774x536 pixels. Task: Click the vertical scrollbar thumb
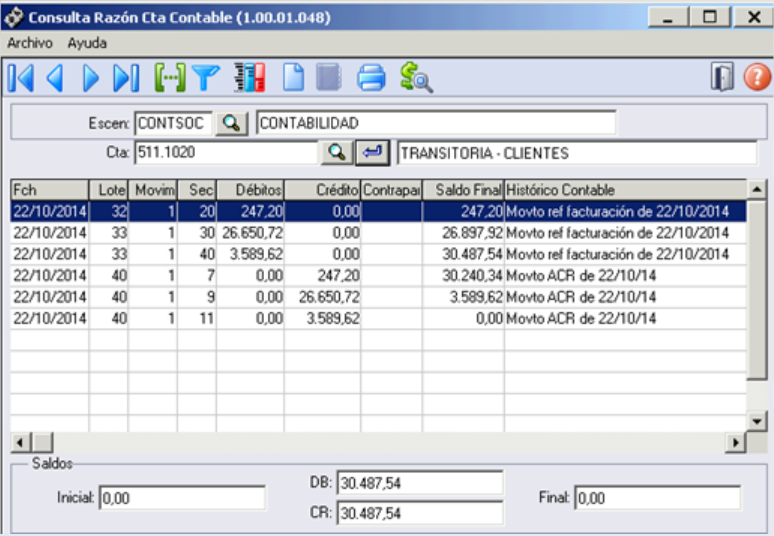click(757, 289)
